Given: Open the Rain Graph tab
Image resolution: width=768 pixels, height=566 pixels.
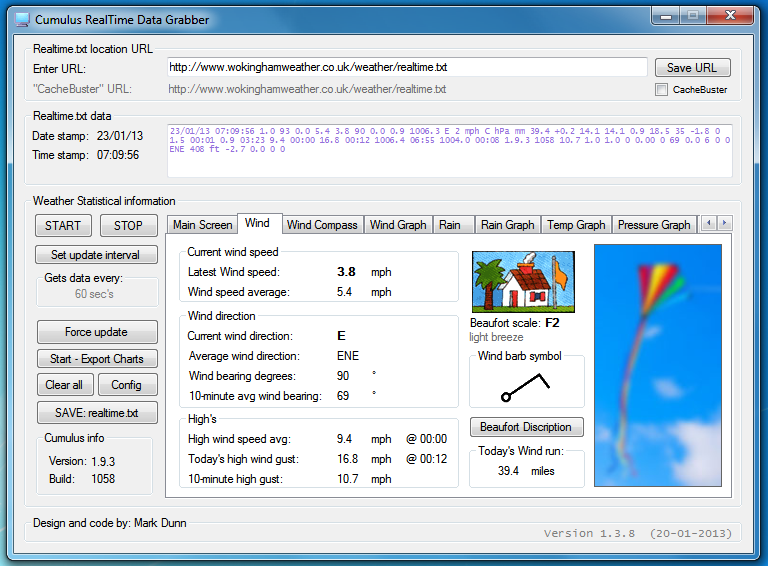Looking at the screenshot, I should pos(507,225).
